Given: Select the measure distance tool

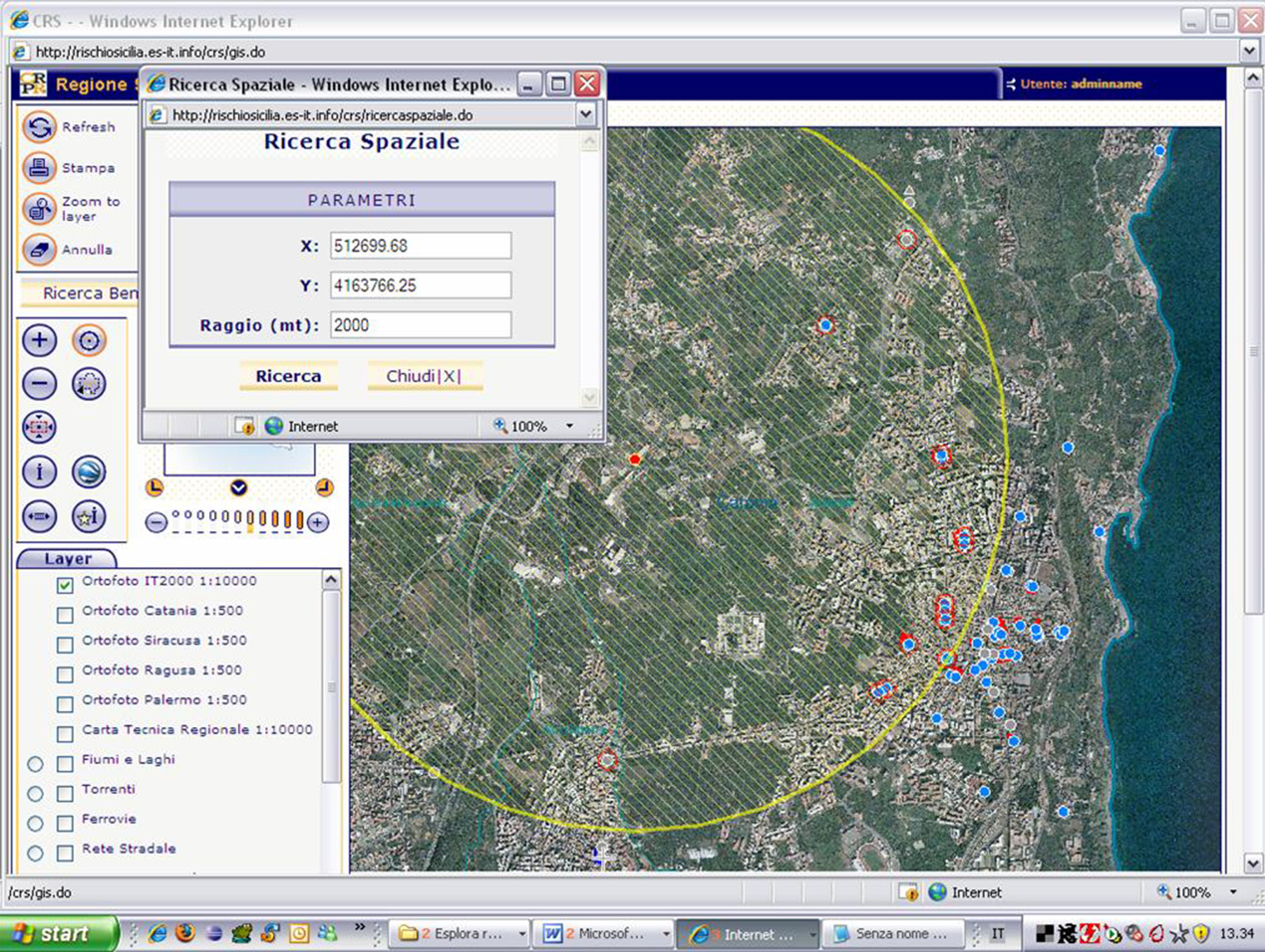Looking at the screenshot, I should (x=39, y=517).
